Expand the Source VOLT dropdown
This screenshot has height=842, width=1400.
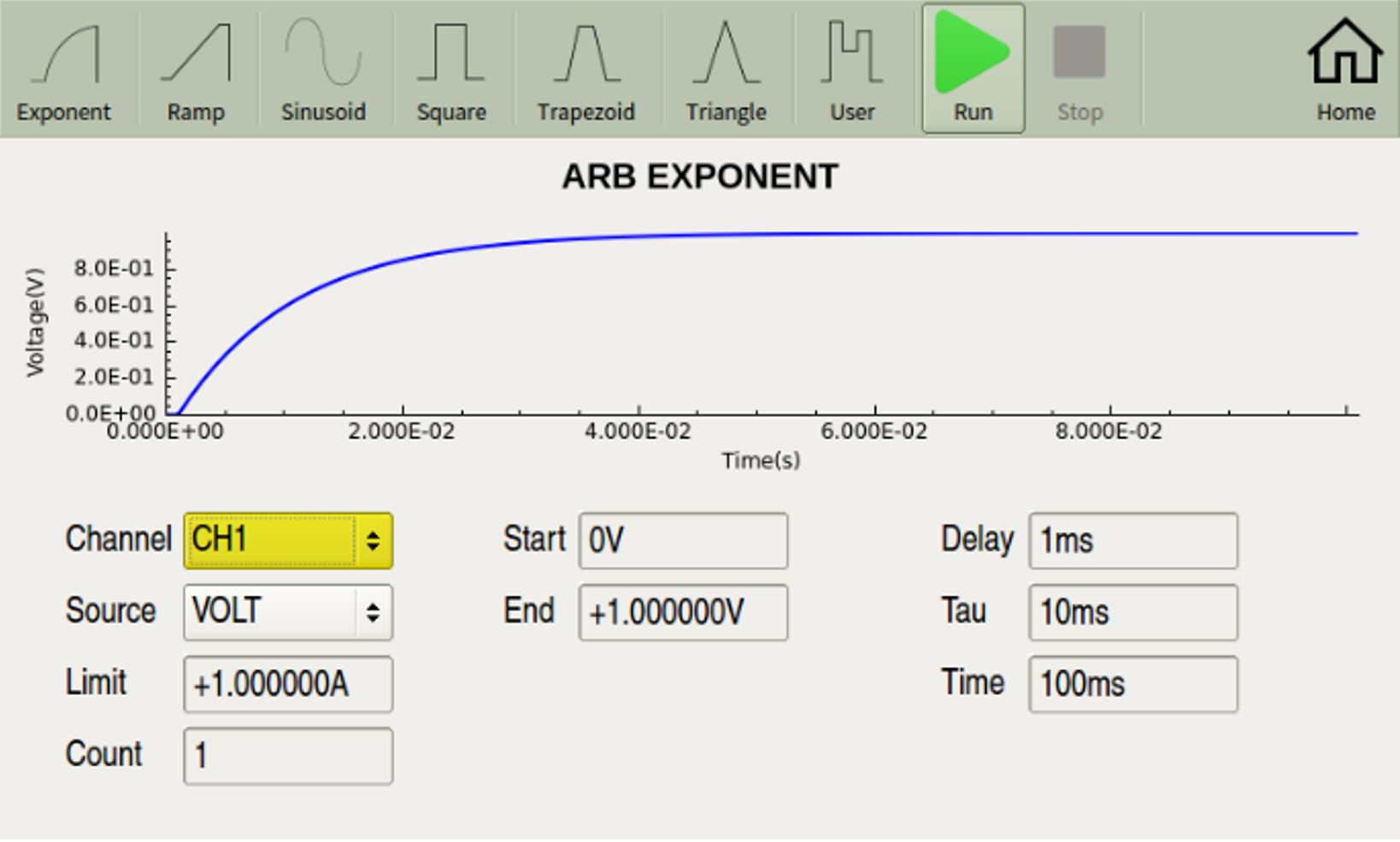[288, 612]
